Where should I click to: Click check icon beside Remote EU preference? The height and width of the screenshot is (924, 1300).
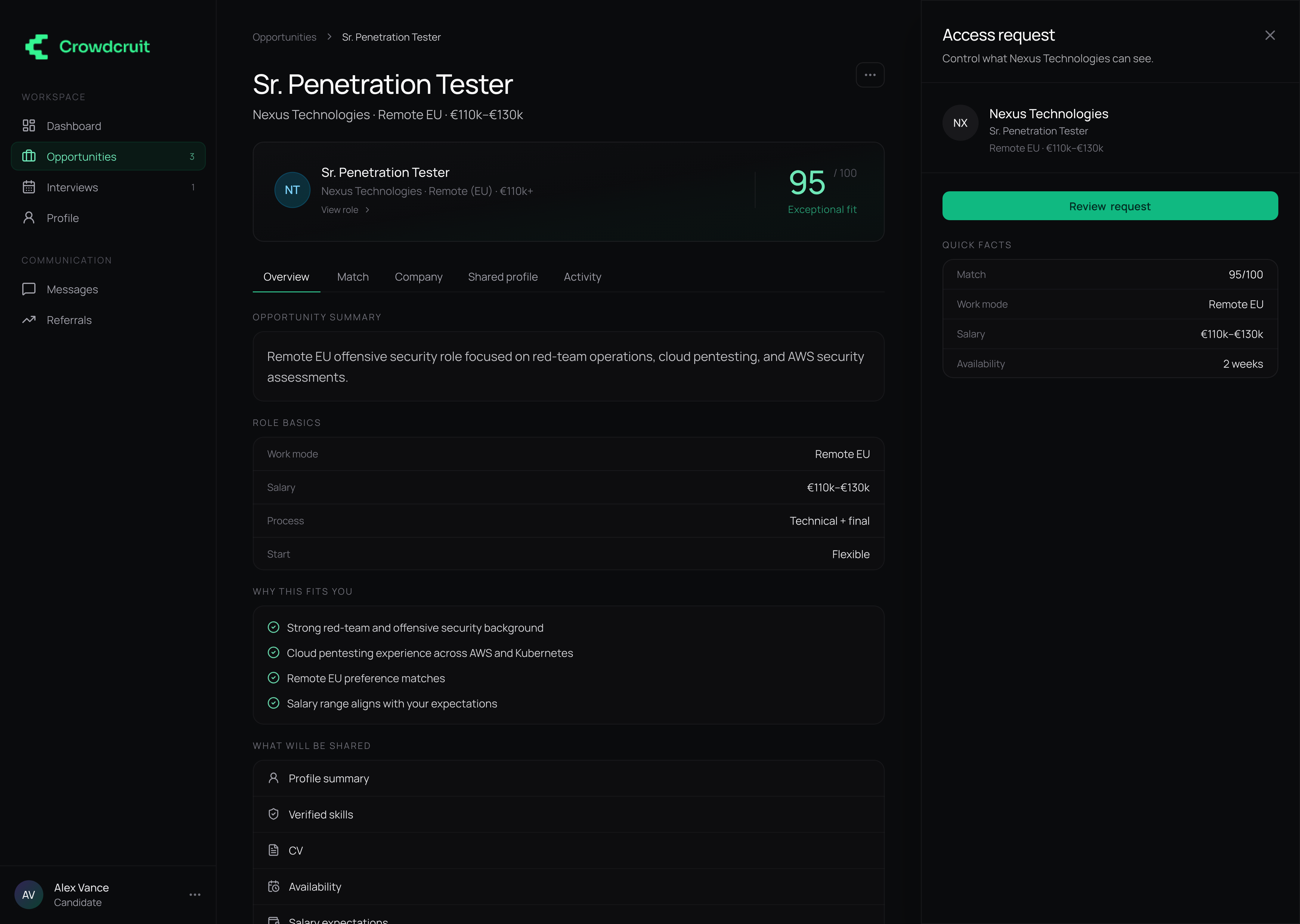(274, 678)
